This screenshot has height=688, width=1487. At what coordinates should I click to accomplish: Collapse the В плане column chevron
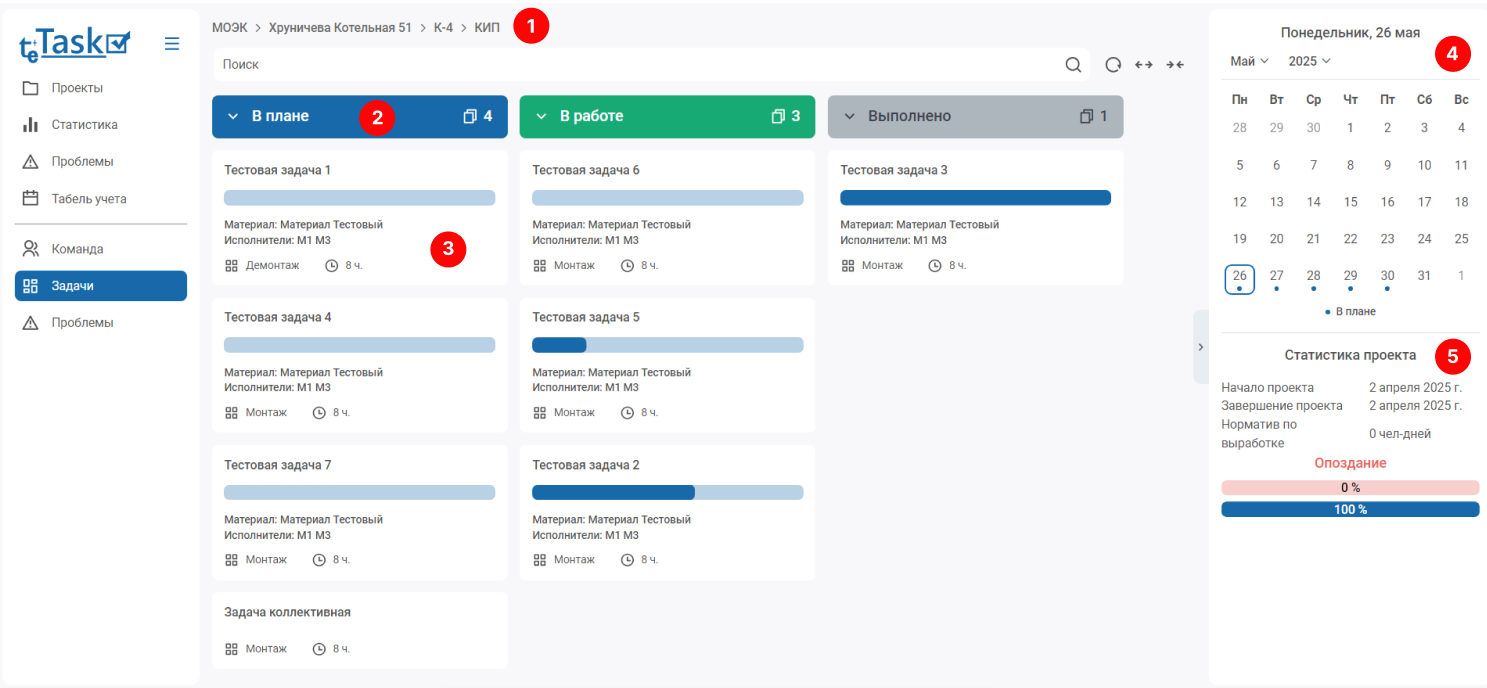point(233,117)
